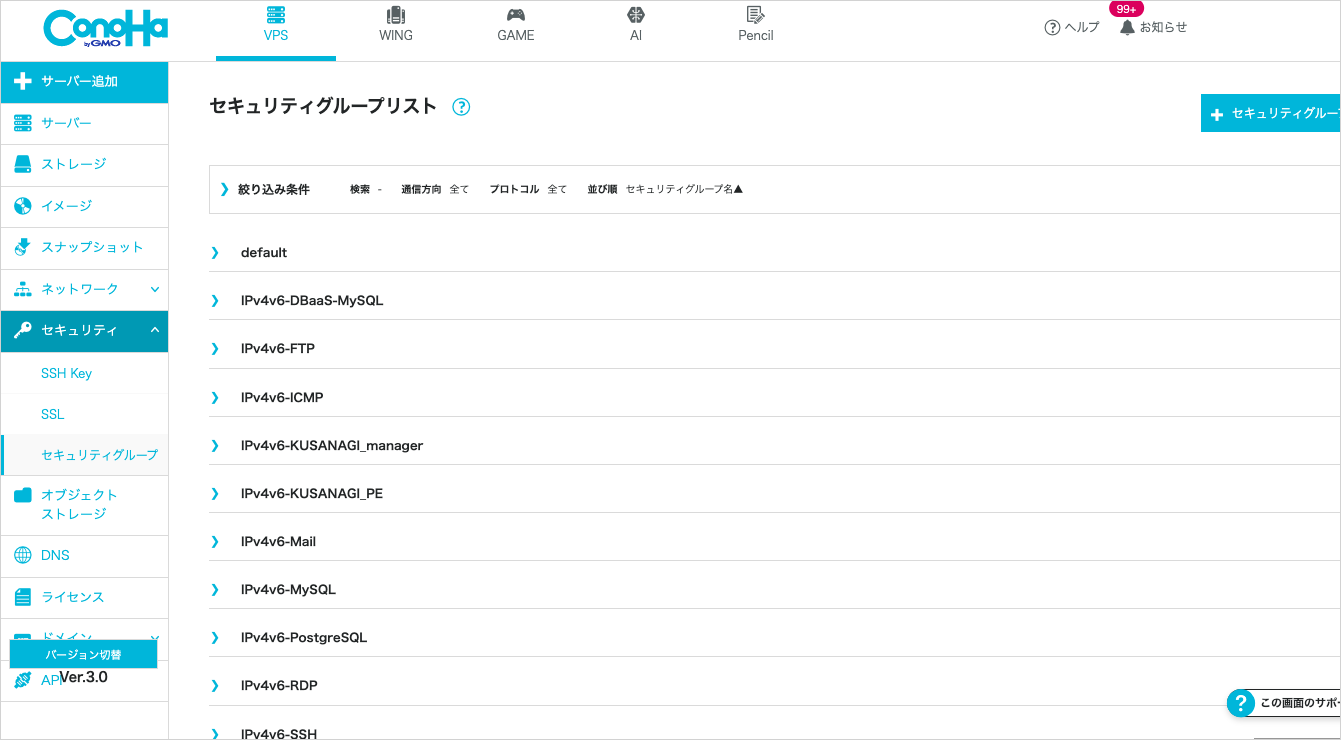This screenshot has height=740, width=1341.
Task: Expand the IPv4v6-Mail group
Action: point(215,541)
